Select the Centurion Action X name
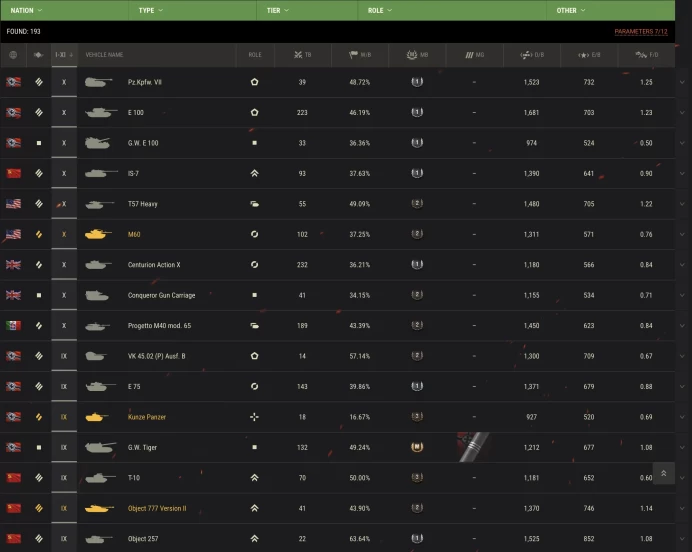The image size is (692, 552). [x=154, y=265]
